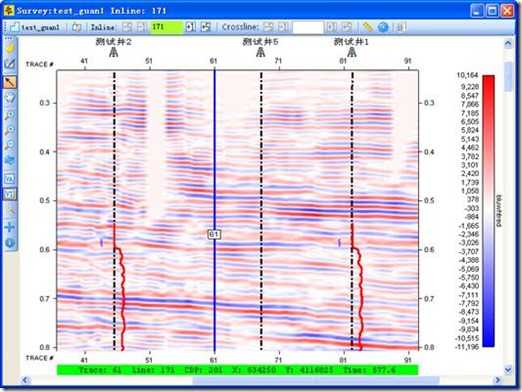The image size is (522, 392).
Task: Click the 10,164 maximum color bar value
Action: [x=467, y=75]
